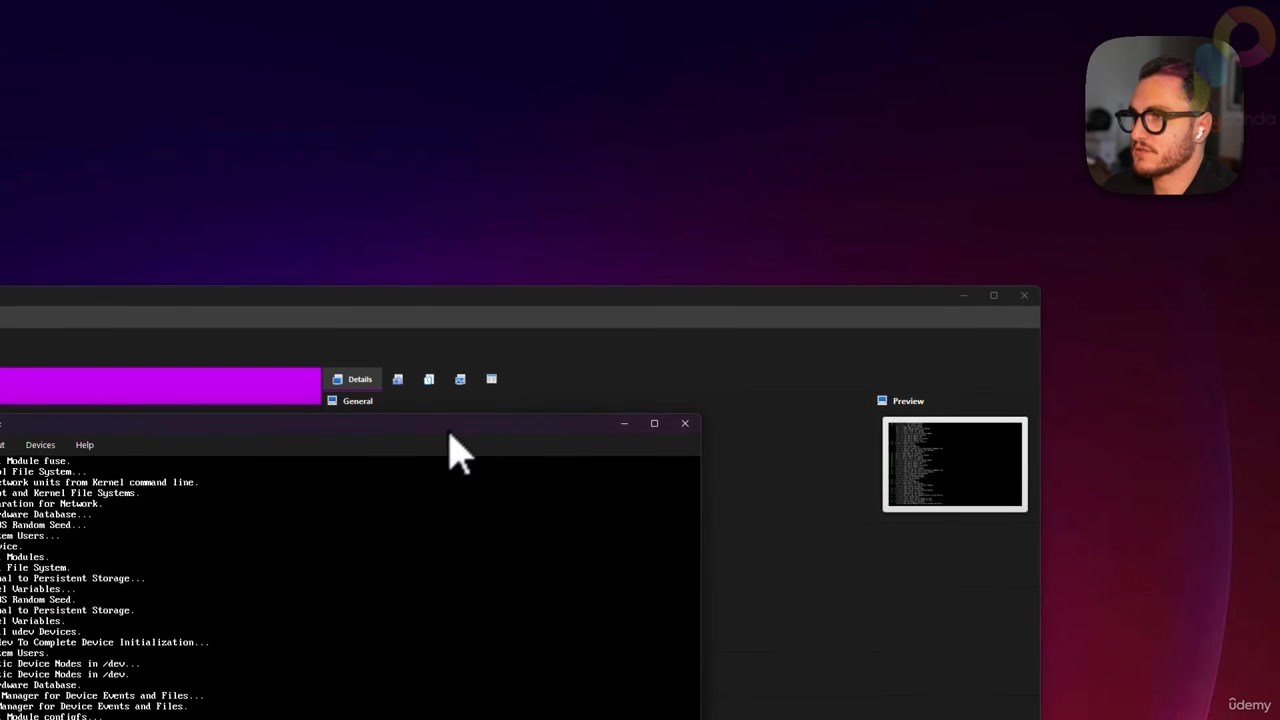The width and height of the screenshot is (1280, 720).
Task: Close the VirtualBox Manager window
Action: coord(1024,295)
